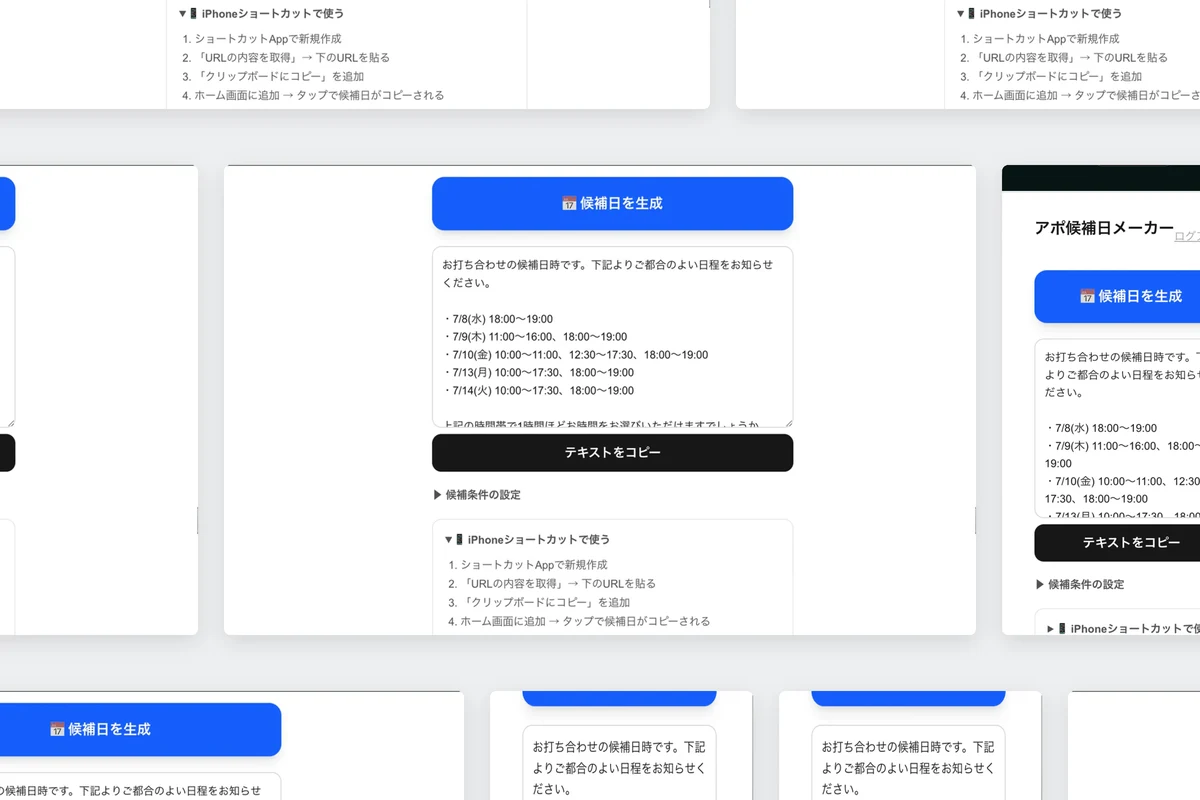Click アポ候補日メーカー title in right card

coord(1104,228)
